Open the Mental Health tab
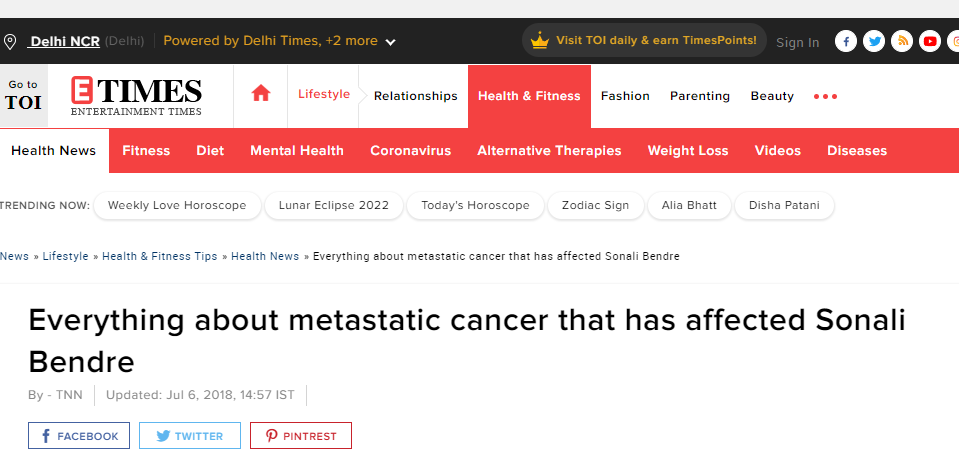This screenshot has height=456, width=959. [297, 150]
